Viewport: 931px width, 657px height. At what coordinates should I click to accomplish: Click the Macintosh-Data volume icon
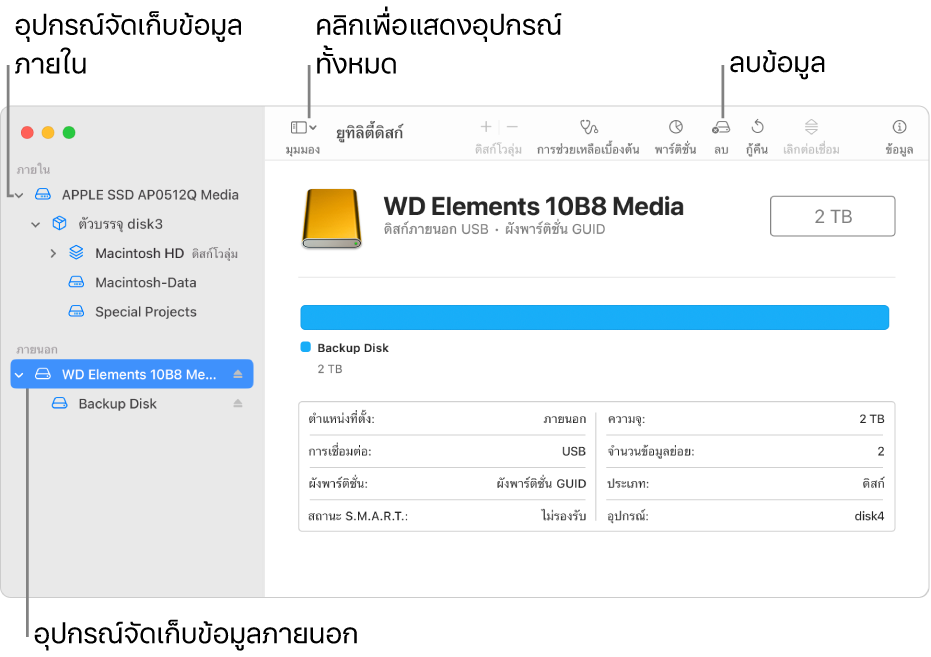[x=76, y=282]
